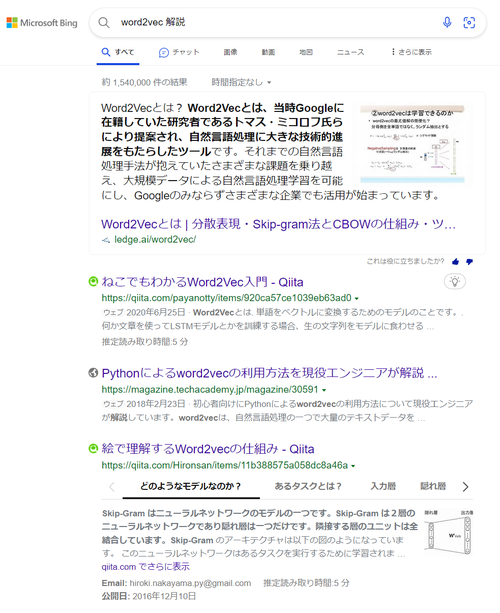Switch to チャット tab
Screen dimensions: 500x613
coord(179,52)
